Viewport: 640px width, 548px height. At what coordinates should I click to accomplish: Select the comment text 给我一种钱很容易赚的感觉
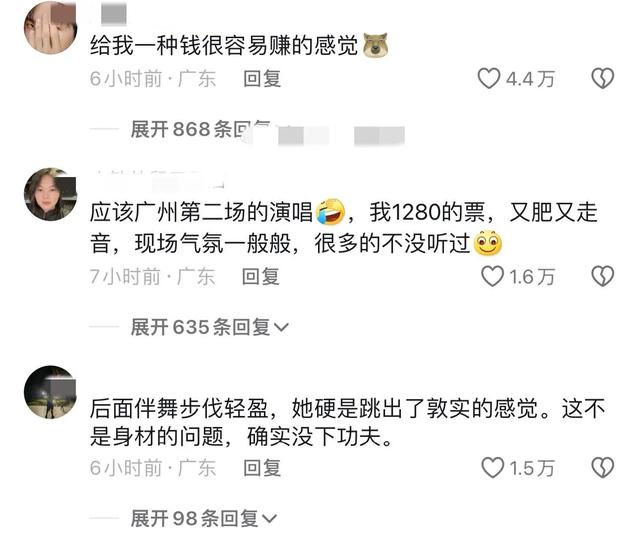(x=224, y=45)
